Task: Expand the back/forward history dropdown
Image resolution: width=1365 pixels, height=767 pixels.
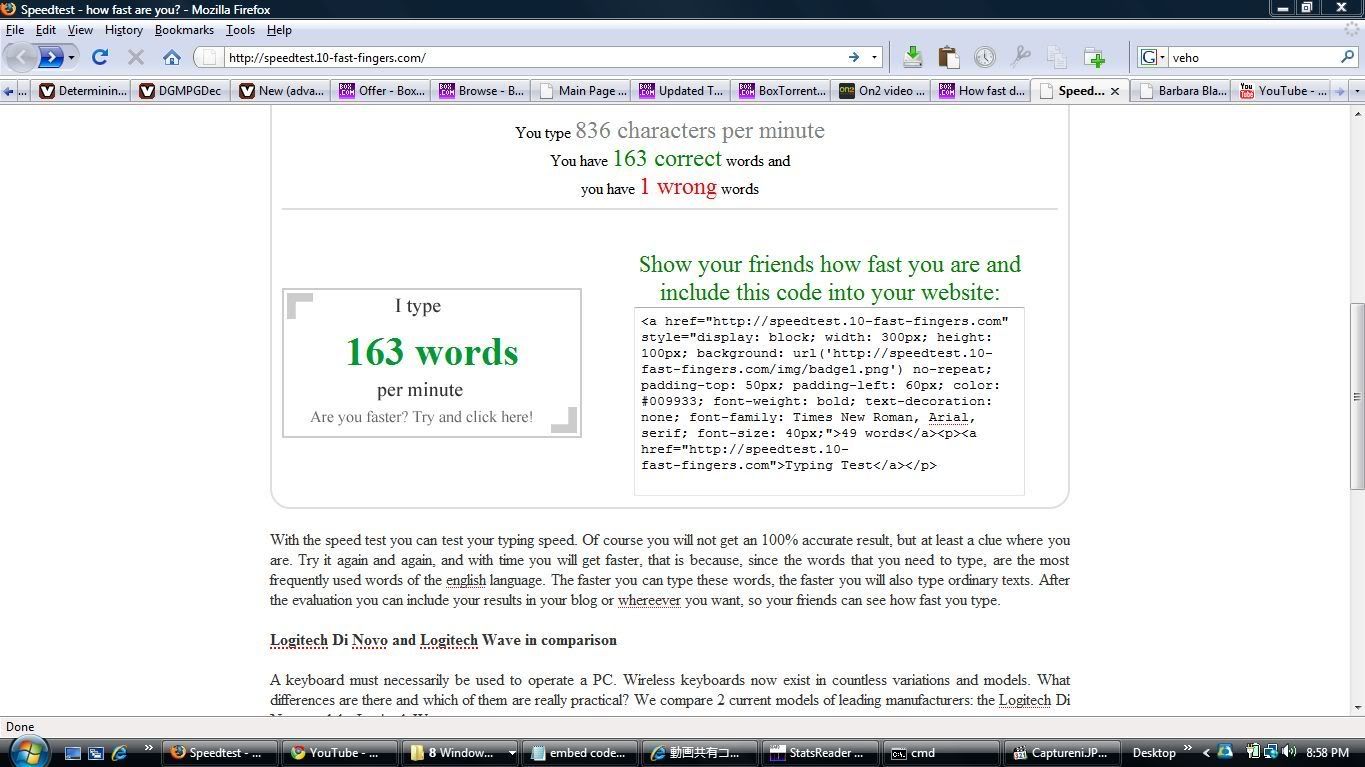Action: tap(71, 57)
